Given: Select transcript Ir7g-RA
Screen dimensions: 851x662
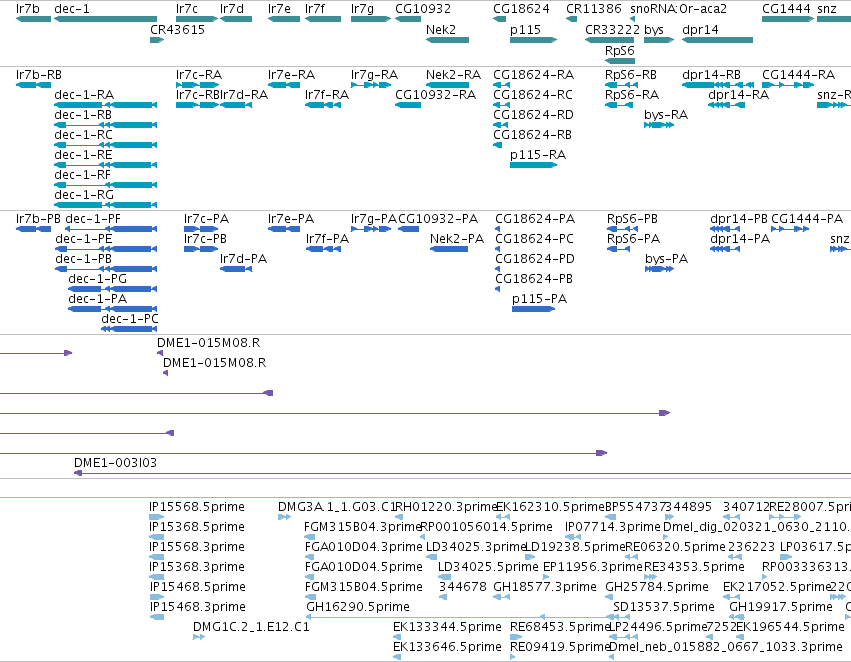Looking at the screenshot, I should [x=371, y=85].
